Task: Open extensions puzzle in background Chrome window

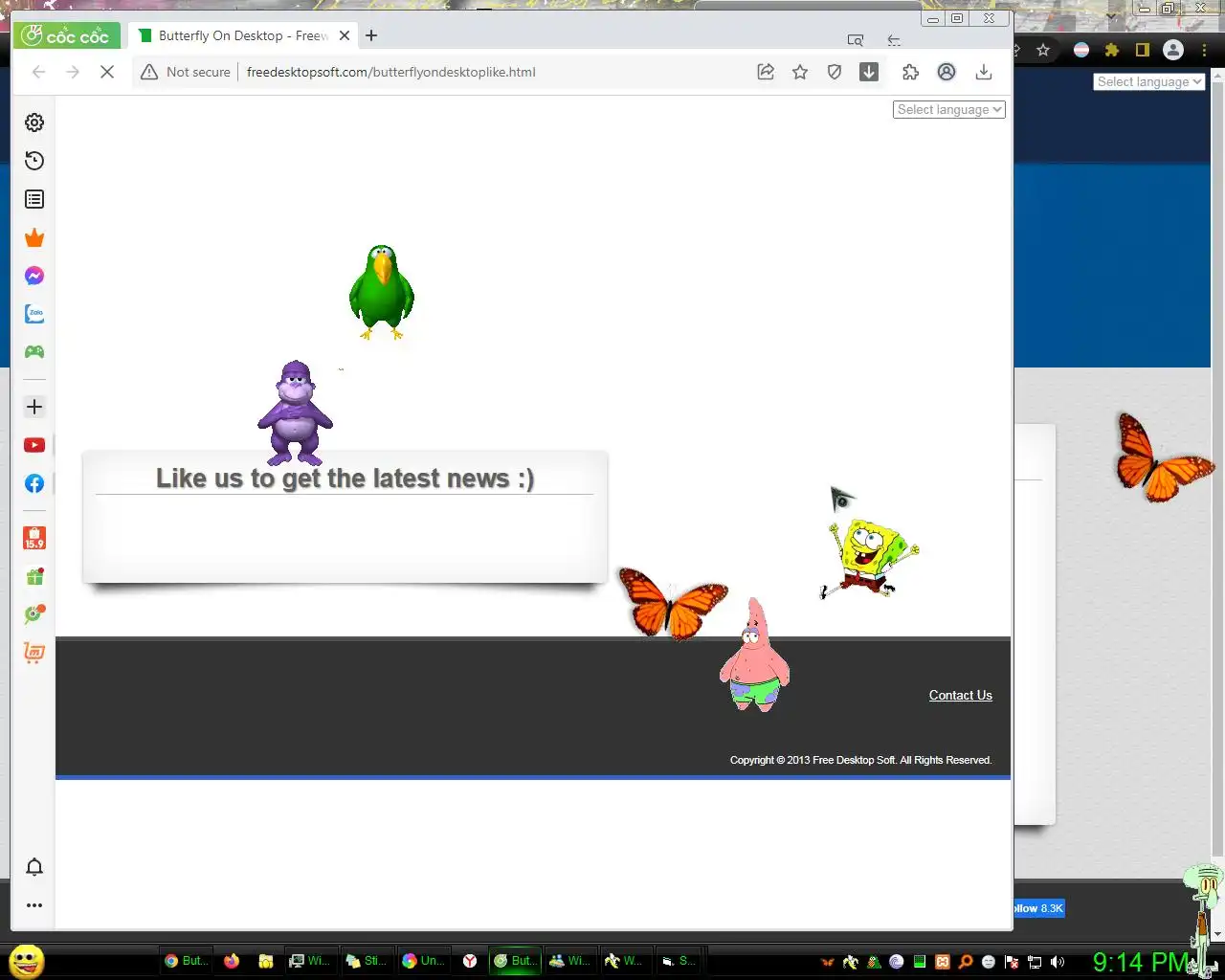Action: coord(1112,50)
